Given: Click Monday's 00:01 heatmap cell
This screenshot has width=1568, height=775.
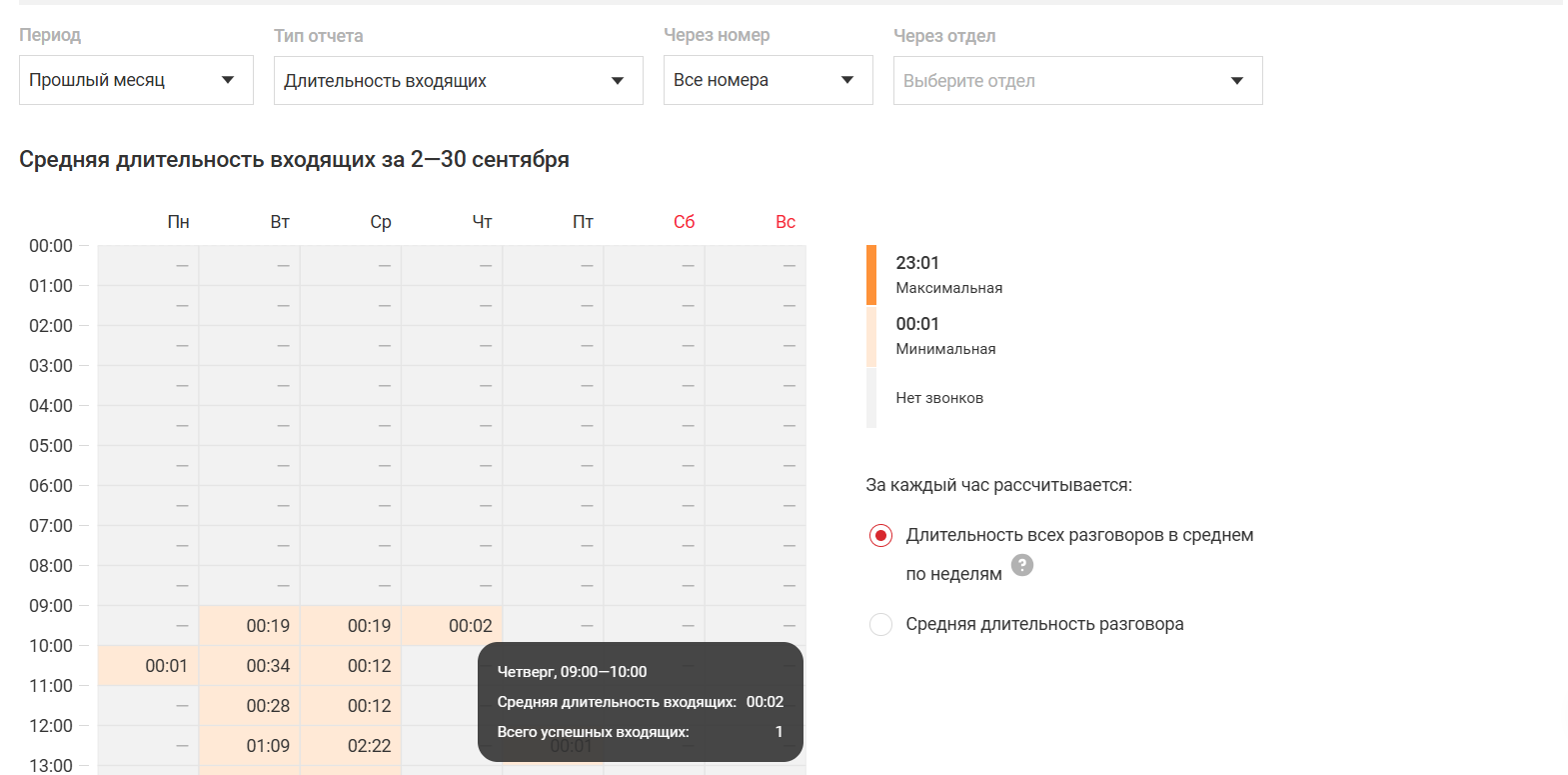Looking at the screenshot, I should (148, 666).
